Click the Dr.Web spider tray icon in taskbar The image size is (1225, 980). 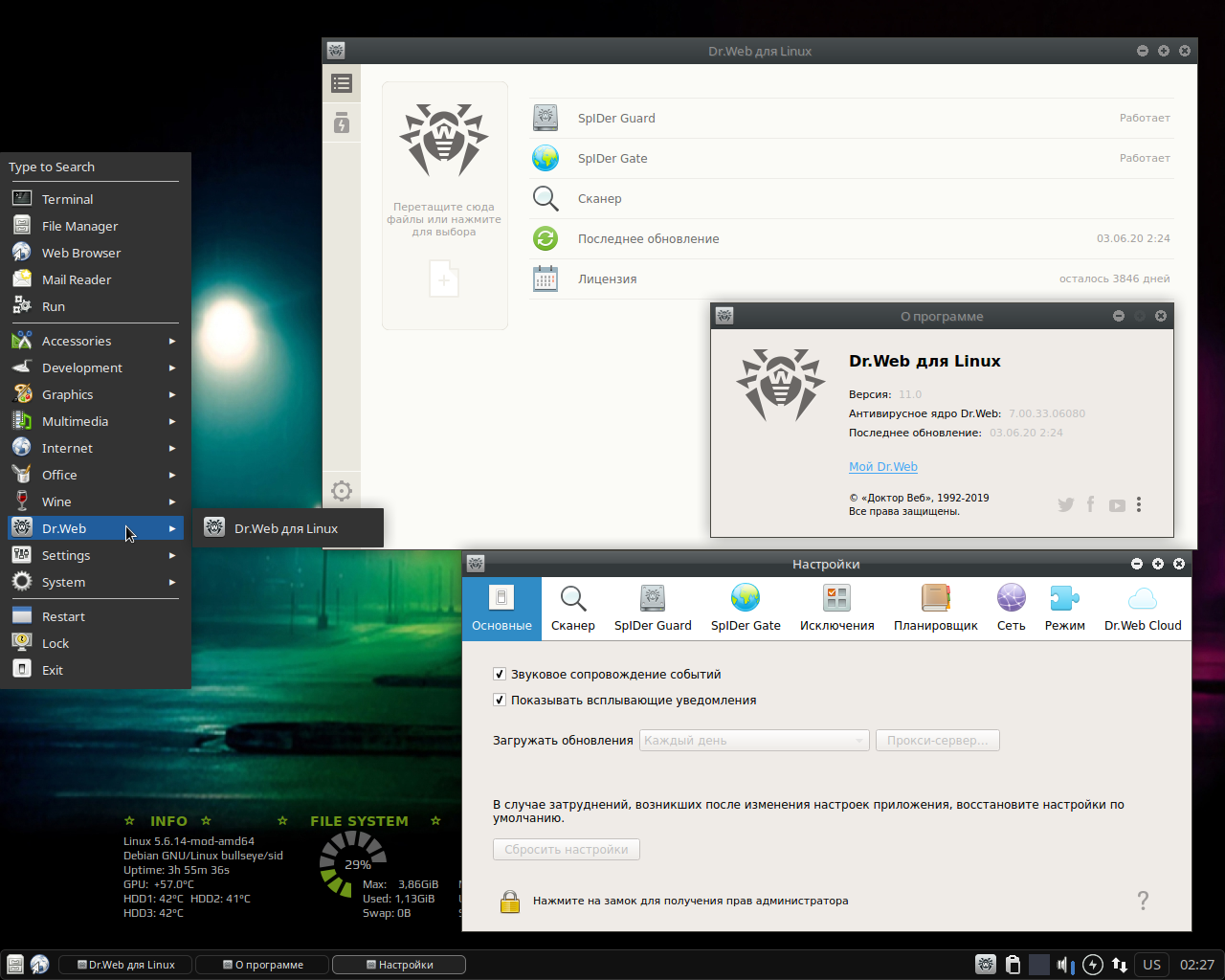click(986, 965)
